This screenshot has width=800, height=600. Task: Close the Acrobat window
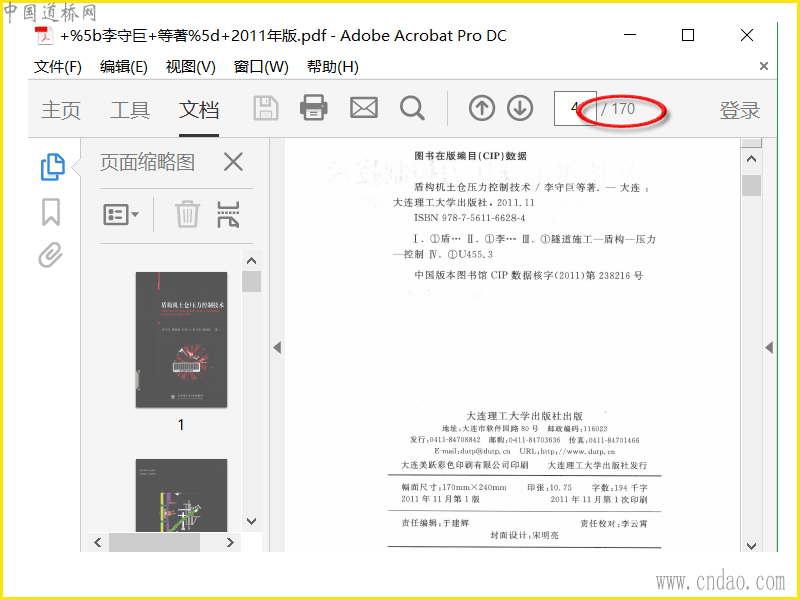click(x=747, y=35)
